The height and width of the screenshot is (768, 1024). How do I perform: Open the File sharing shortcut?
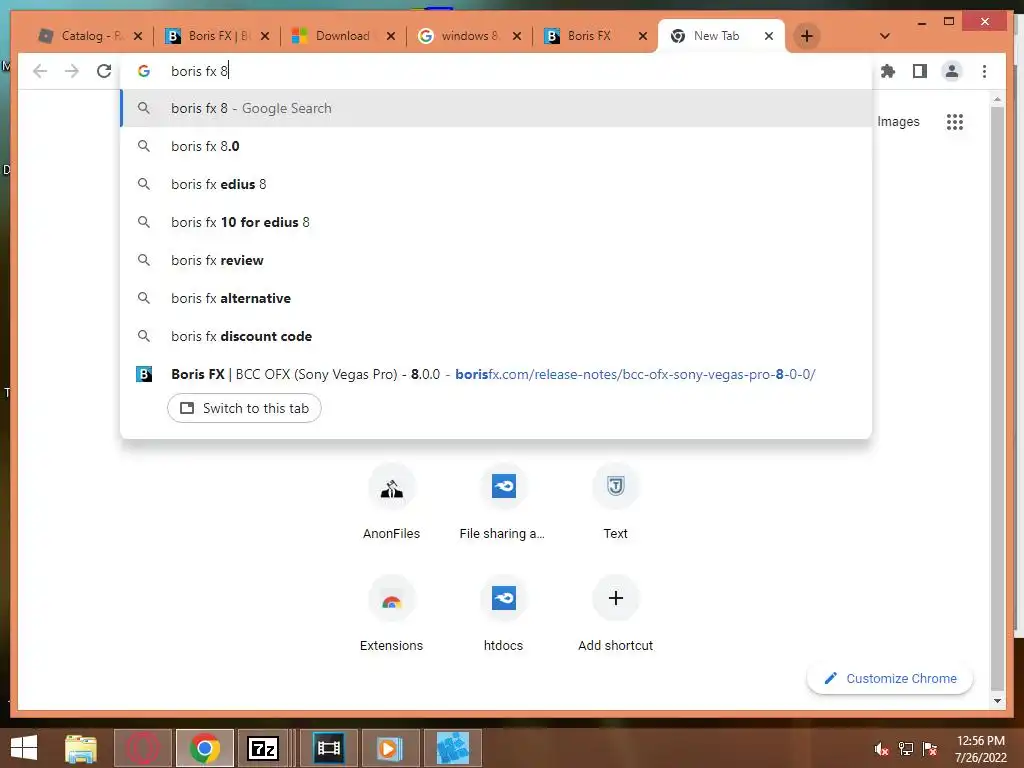(503, 502)
